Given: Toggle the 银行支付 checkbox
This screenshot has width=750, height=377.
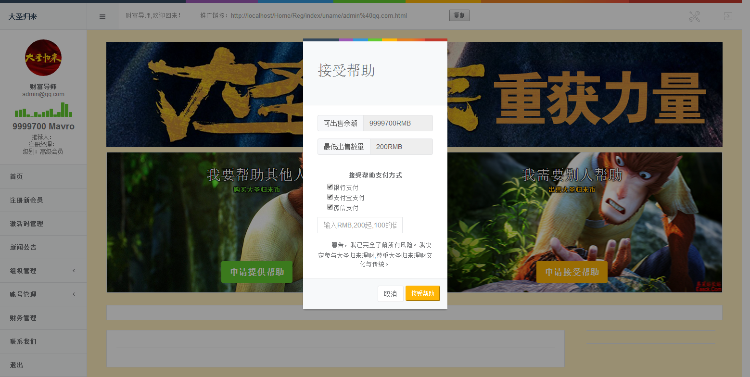Looking at the screenshot, I should [x=330, y=187].
